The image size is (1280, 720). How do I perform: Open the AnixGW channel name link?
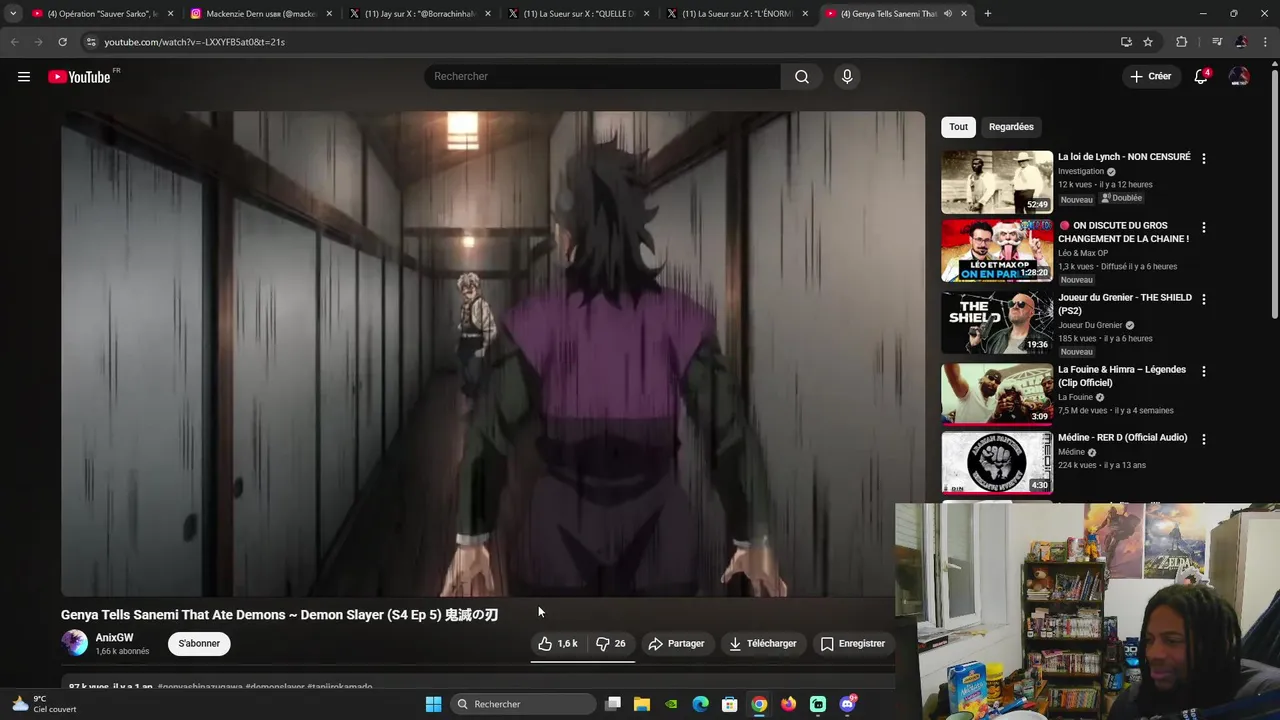coord(114,638)
